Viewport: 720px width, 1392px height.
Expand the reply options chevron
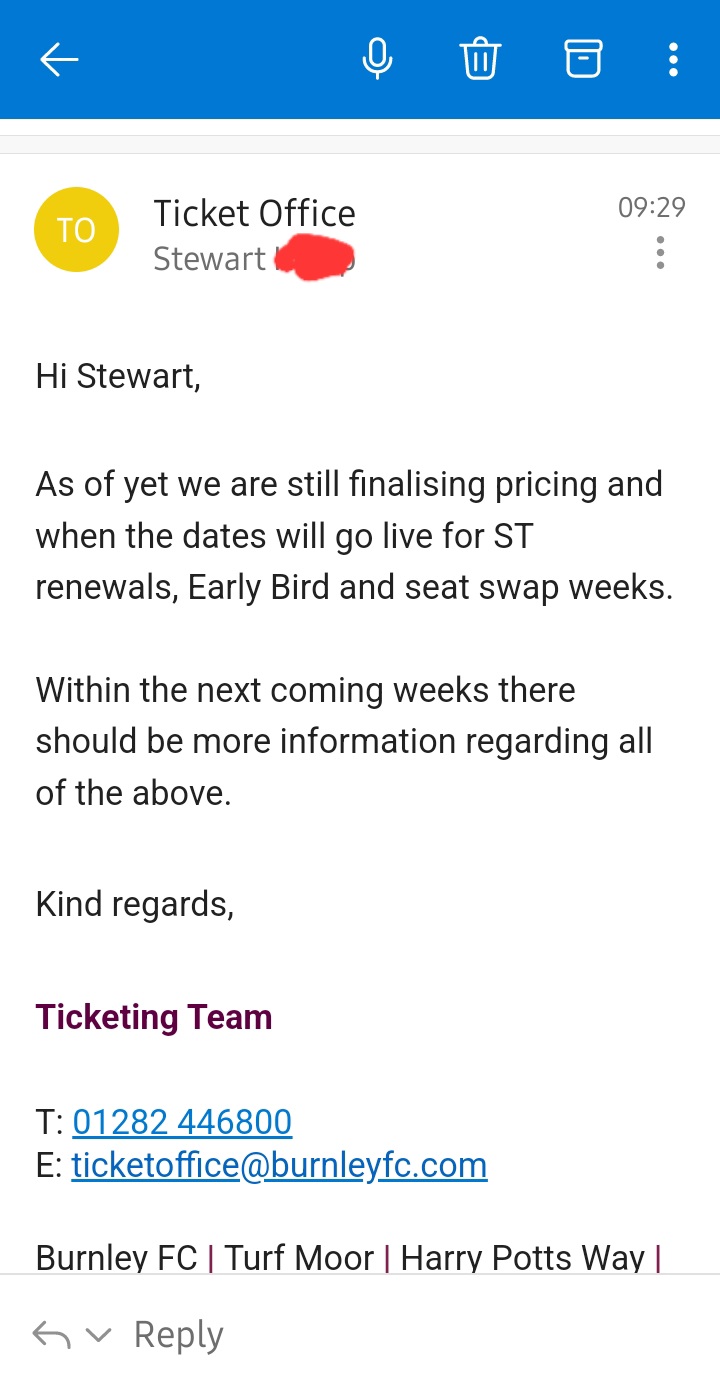[98, 1335]
